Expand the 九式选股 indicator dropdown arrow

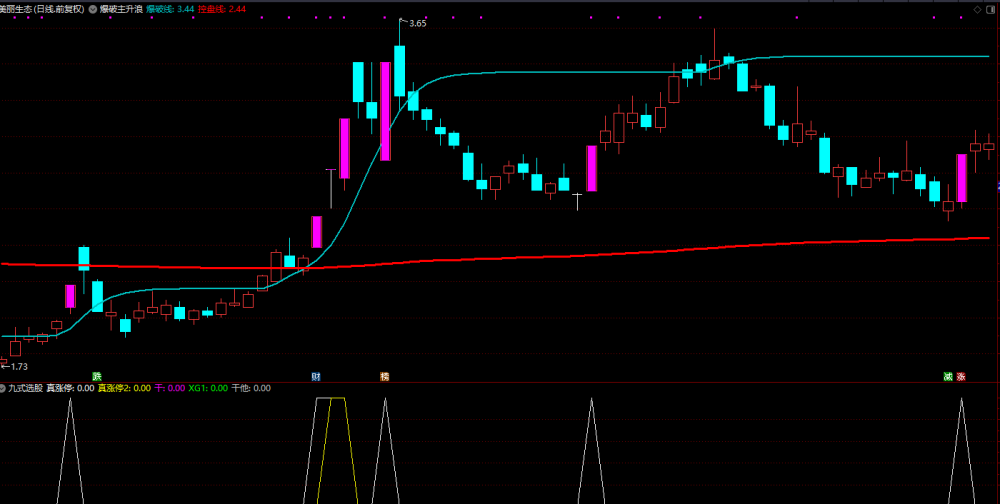click(3, 387)
